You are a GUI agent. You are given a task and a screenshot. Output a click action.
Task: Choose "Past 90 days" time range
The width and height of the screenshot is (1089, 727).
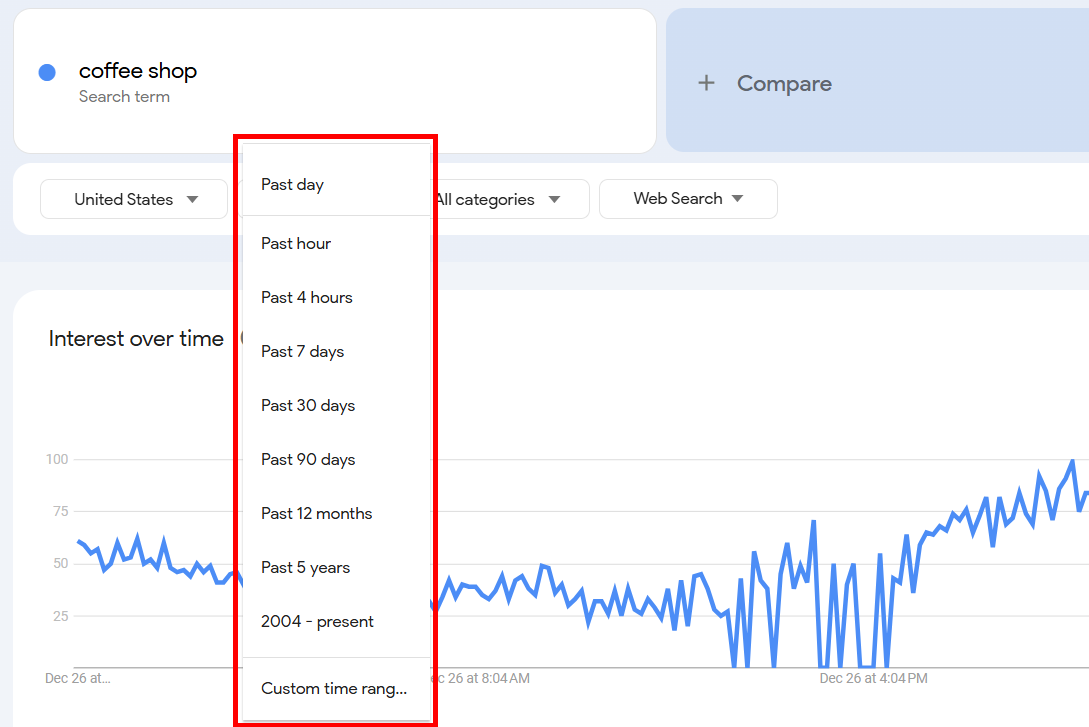click(307, 459)
